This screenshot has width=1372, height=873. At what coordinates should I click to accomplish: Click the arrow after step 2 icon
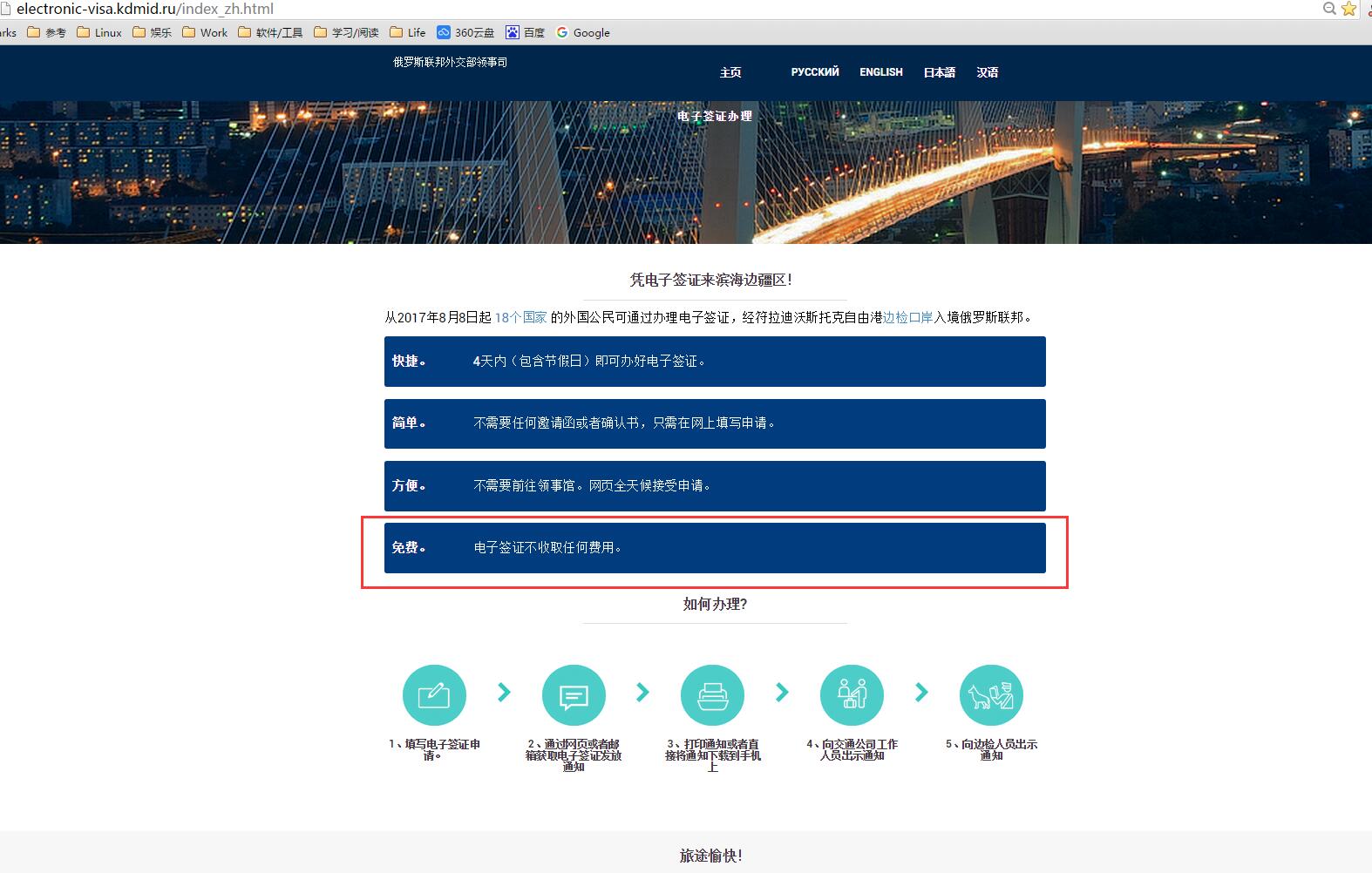pos(642,693)
